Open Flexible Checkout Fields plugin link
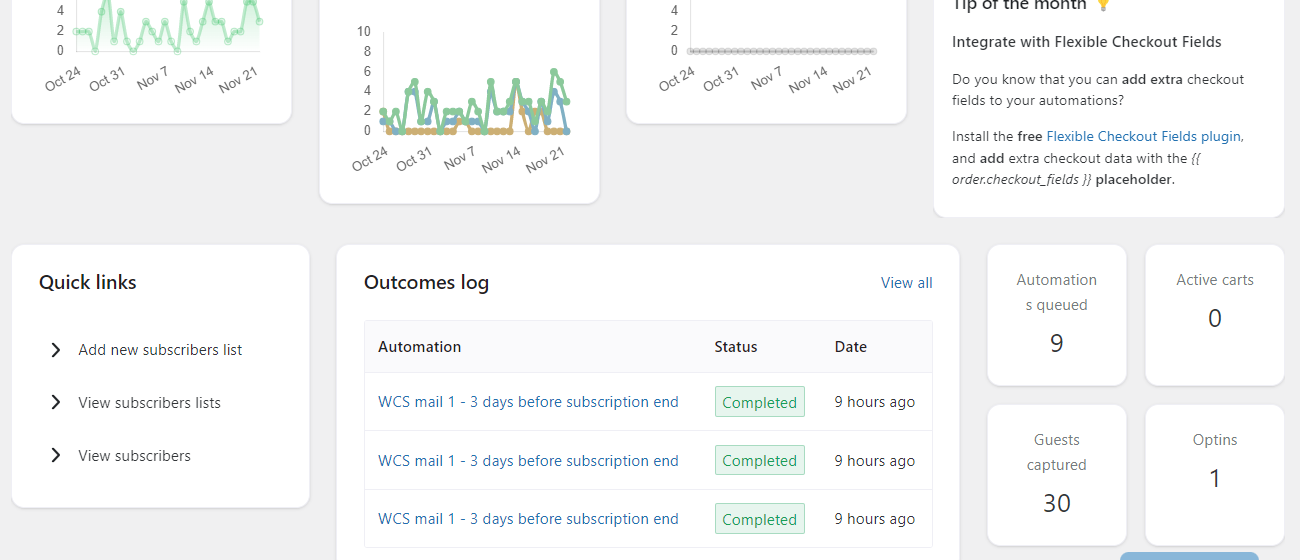 pos(1144,136)
